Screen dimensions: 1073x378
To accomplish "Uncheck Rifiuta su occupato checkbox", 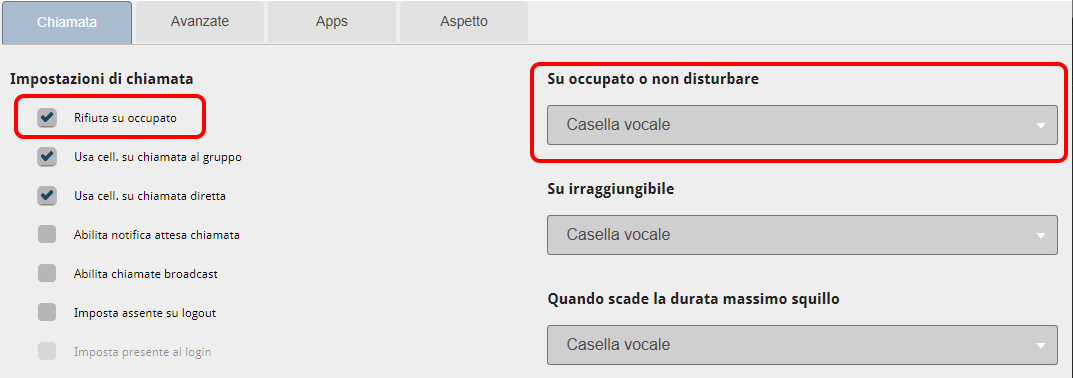I will click(47, 118).
